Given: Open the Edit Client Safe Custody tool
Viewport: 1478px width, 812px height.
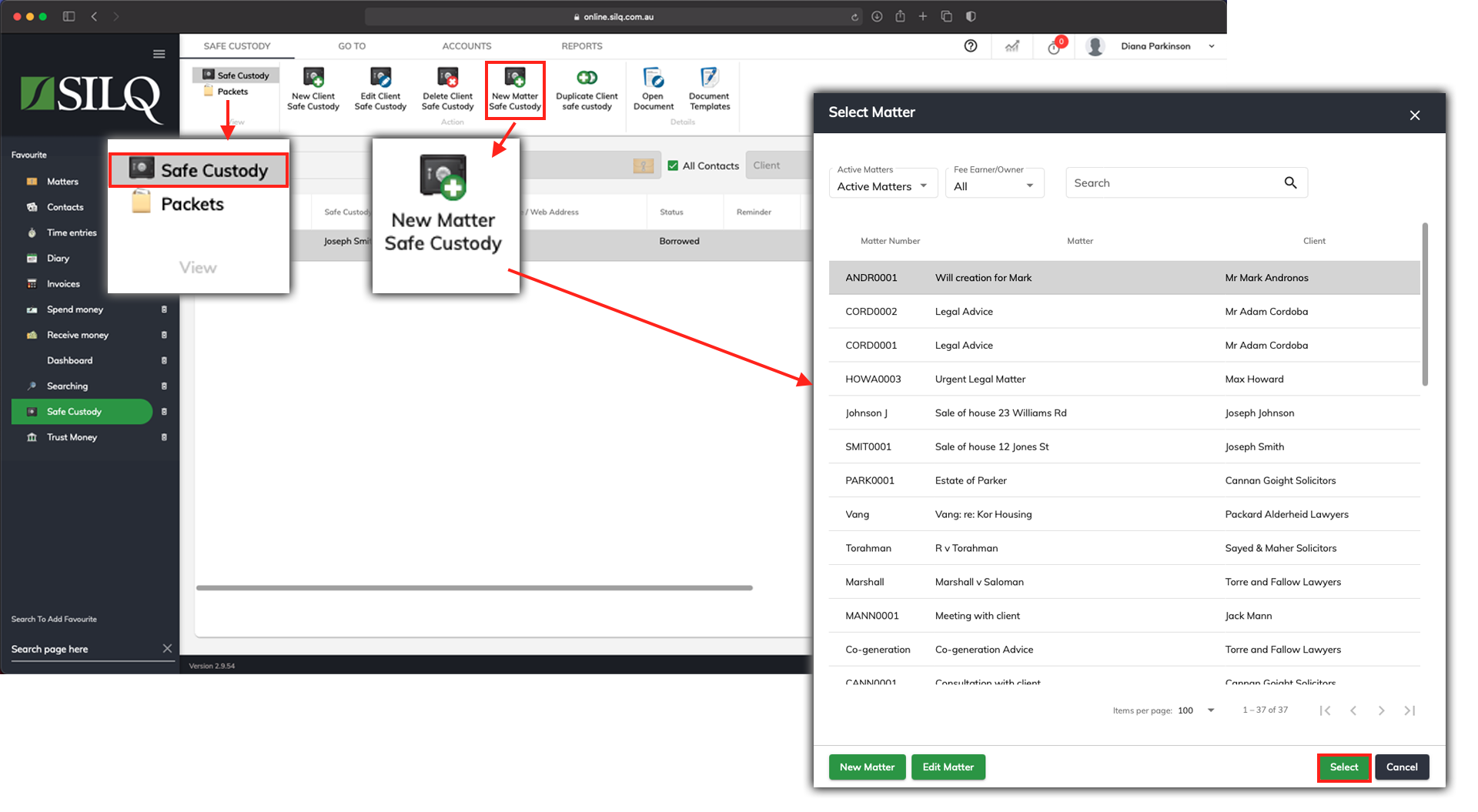Looking at the screenshot, I should pyautogui.click(x=380, y=87).
